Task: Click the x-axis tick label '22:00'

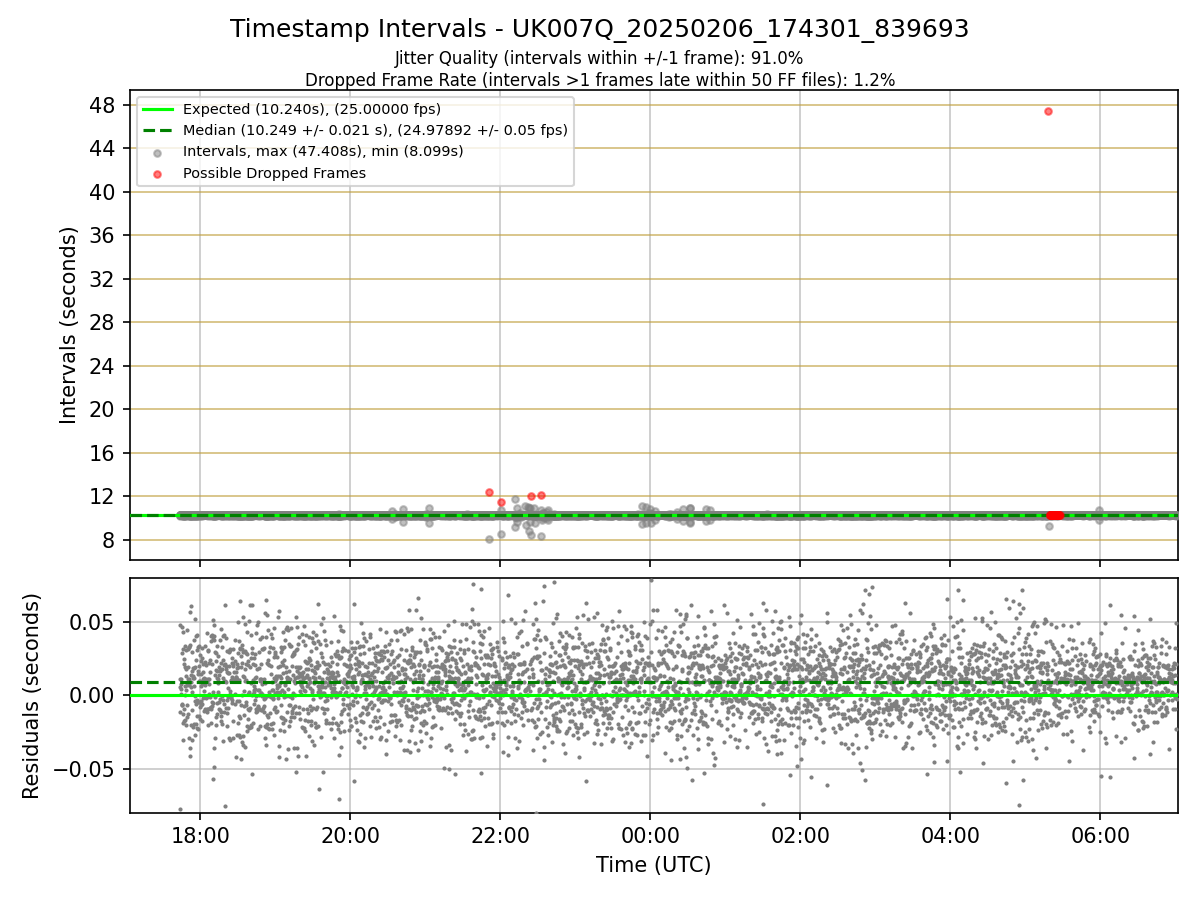Action: [500, 834]
